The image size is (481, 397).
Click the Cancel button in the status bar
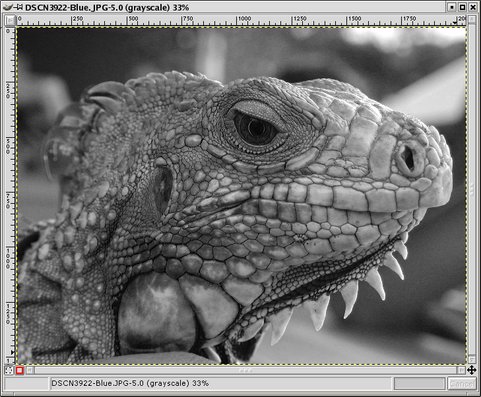tap(462, 384)
